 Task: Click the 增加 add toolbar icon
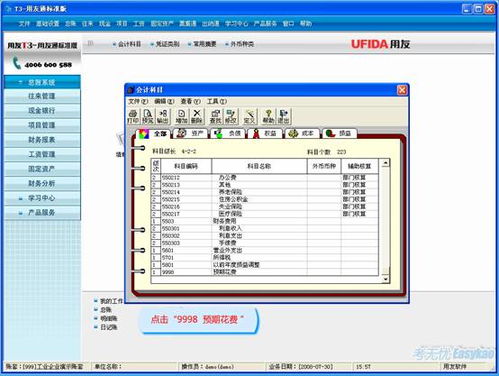coord(181,116)
